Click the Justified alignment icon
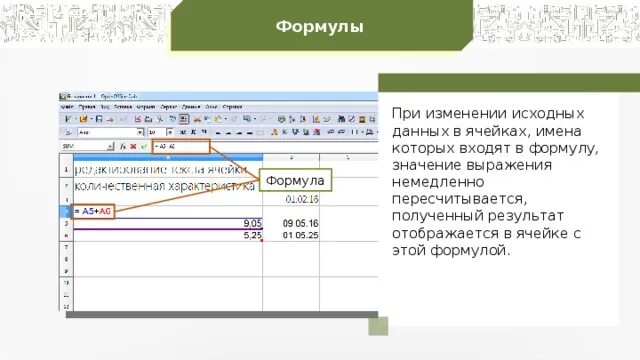640x360 pixels. click(x=250, y=132)
